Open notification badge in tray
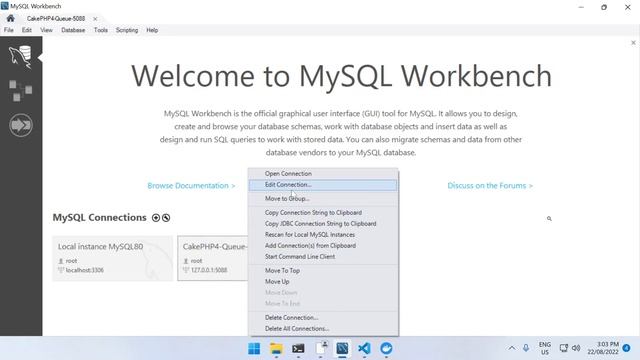The width and height of the screenshot is (640, 360). tap(627, 348)
